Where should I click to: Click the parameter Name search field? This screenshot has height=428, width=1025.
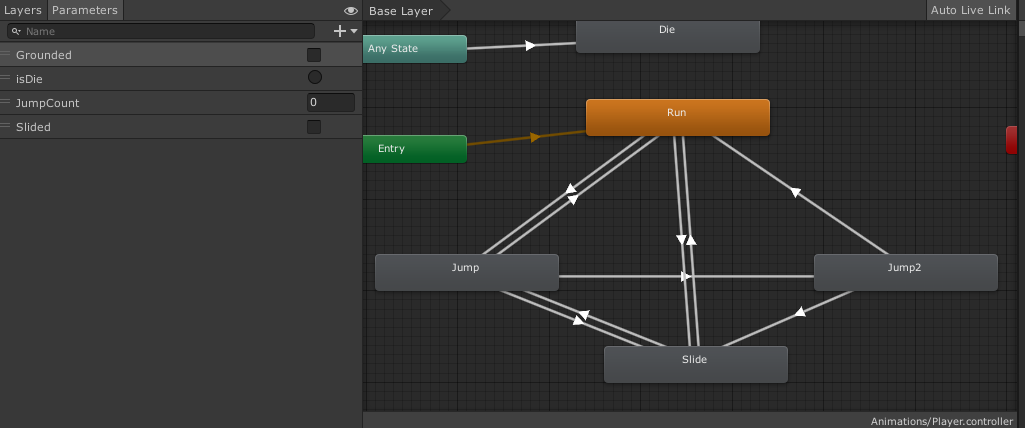click(161, 31)
